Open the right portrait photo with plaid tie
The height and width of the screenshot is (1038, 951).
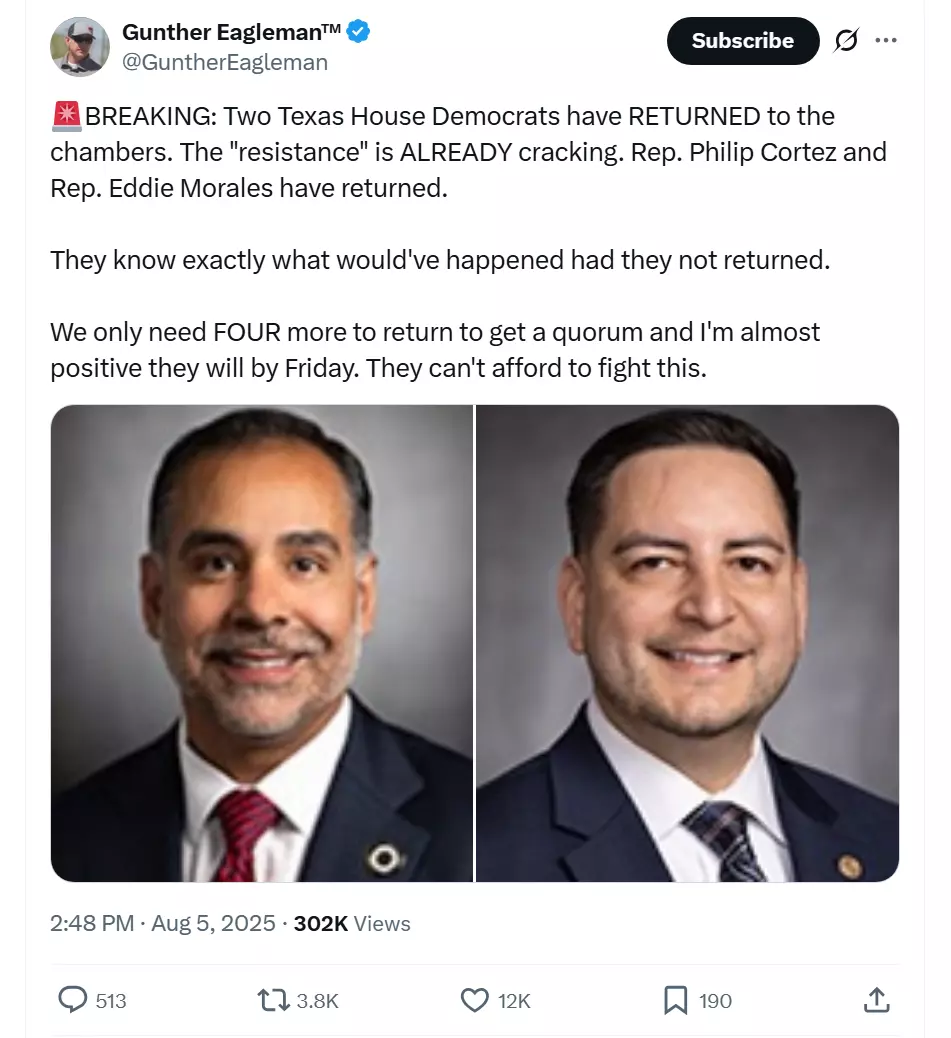coord(688,643)
